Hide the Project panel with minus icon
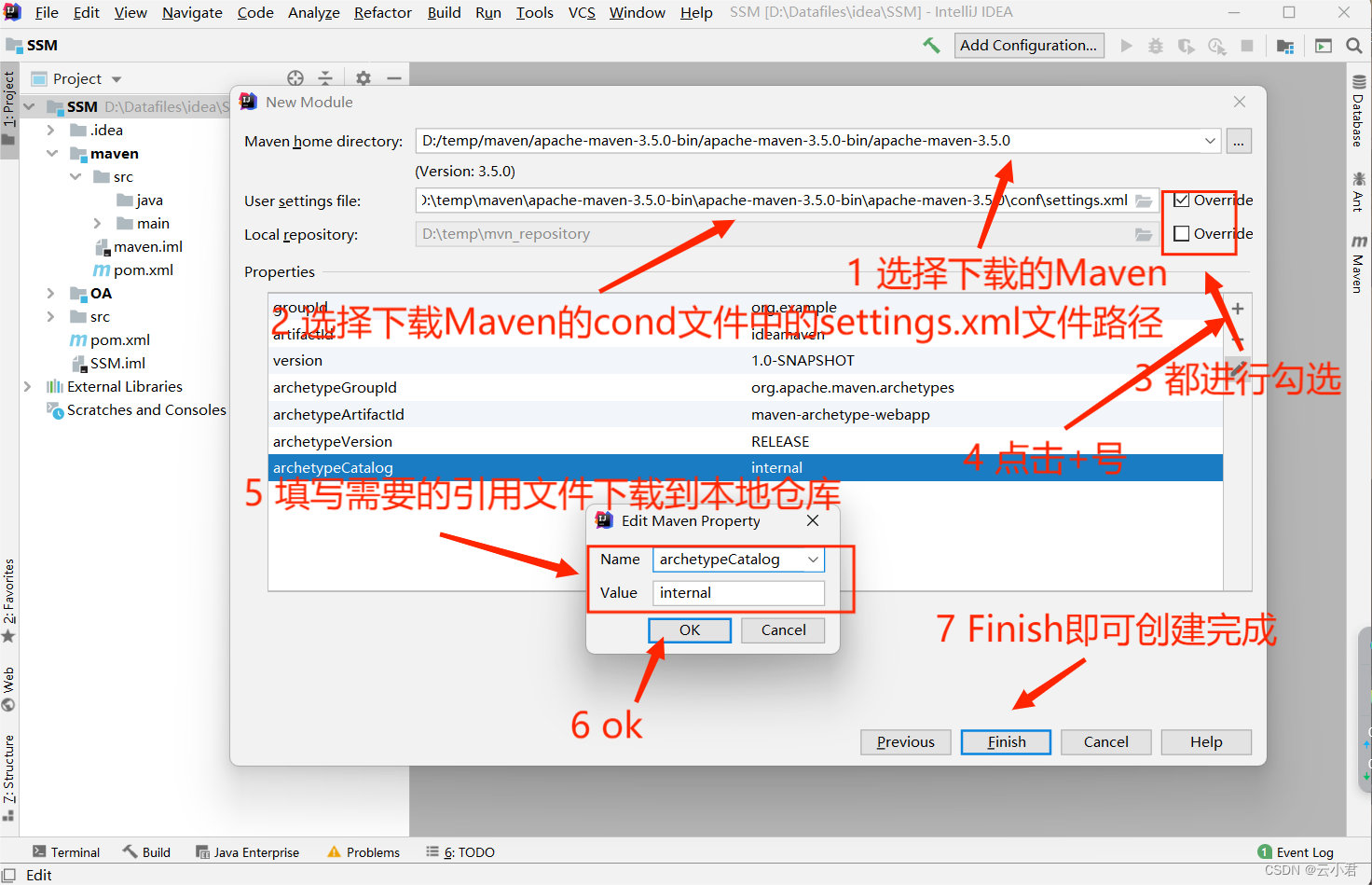 coord(394,78)
